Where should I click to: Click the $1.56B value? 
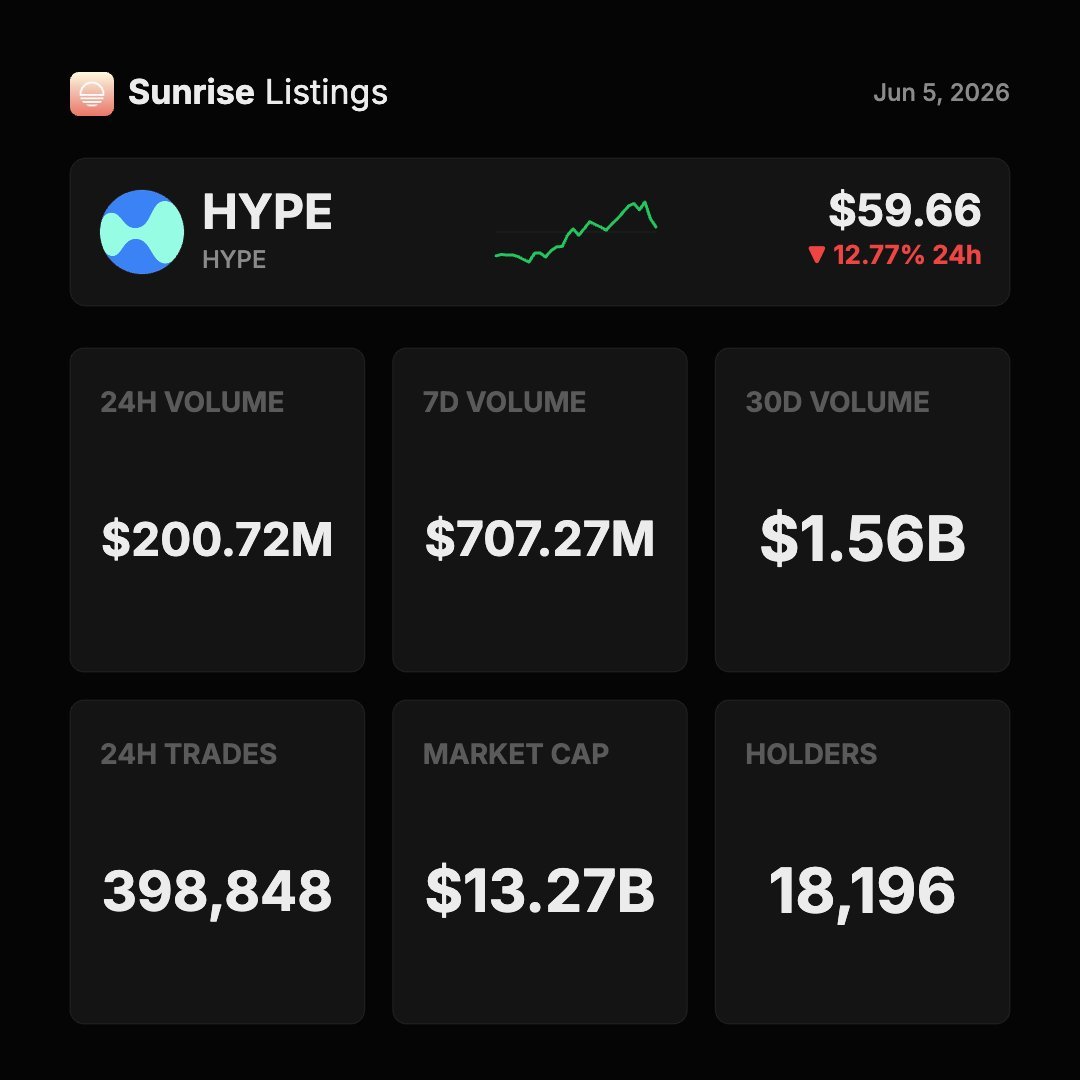pyautogui.click(x=862, y=538)
